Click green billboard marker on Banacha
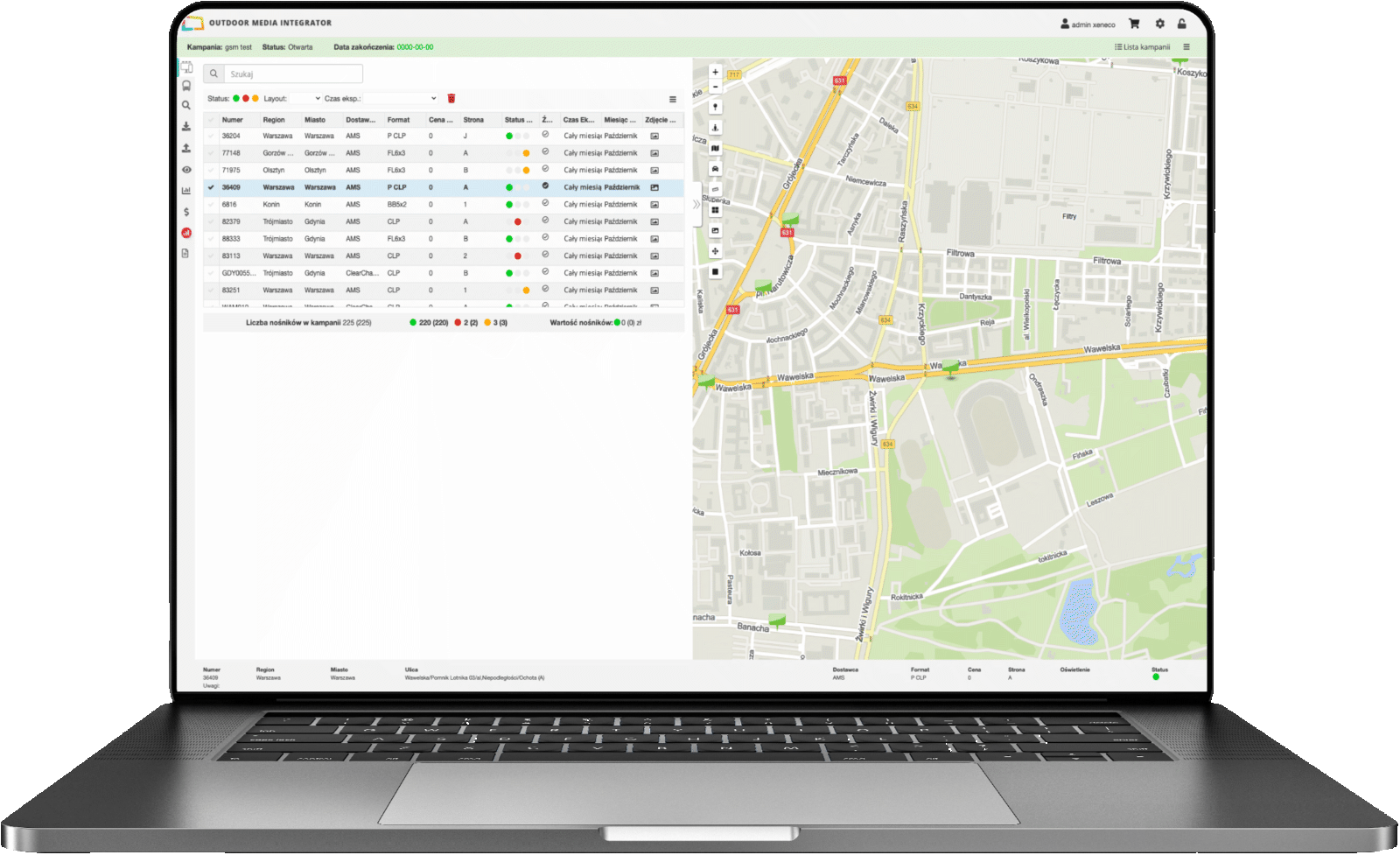 tap(777, 622)
